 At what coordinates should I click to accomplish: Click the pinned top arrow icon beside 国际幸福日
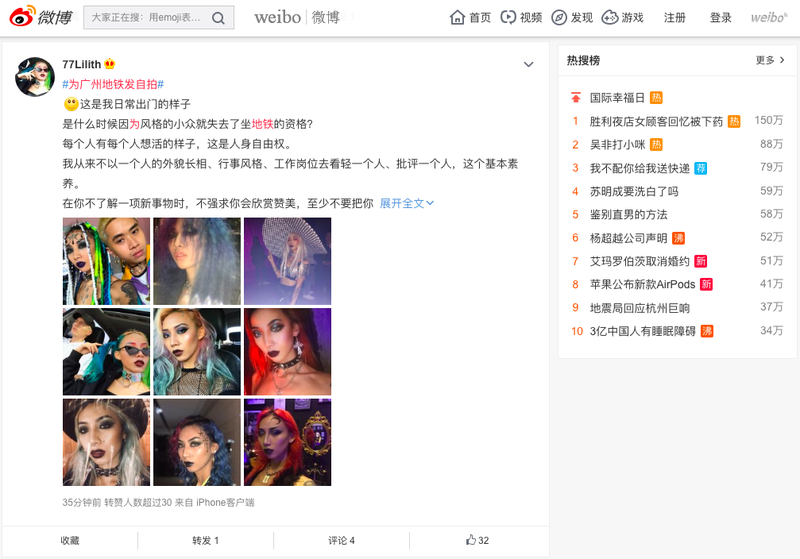pos(576,97)
